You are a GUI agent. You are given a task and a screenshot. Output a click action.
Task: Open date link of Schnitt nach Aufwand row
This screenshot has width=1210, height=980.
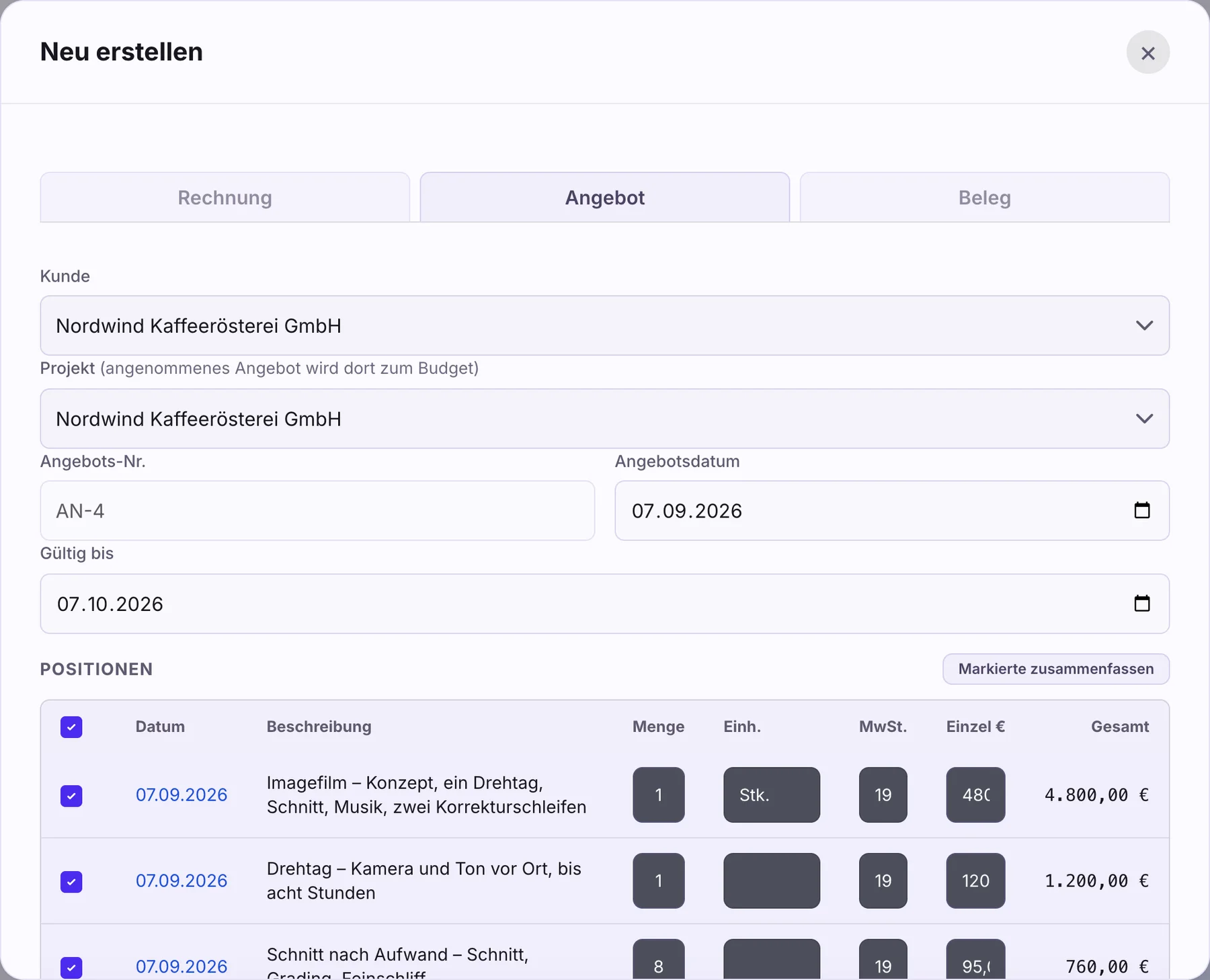[182, 967]
